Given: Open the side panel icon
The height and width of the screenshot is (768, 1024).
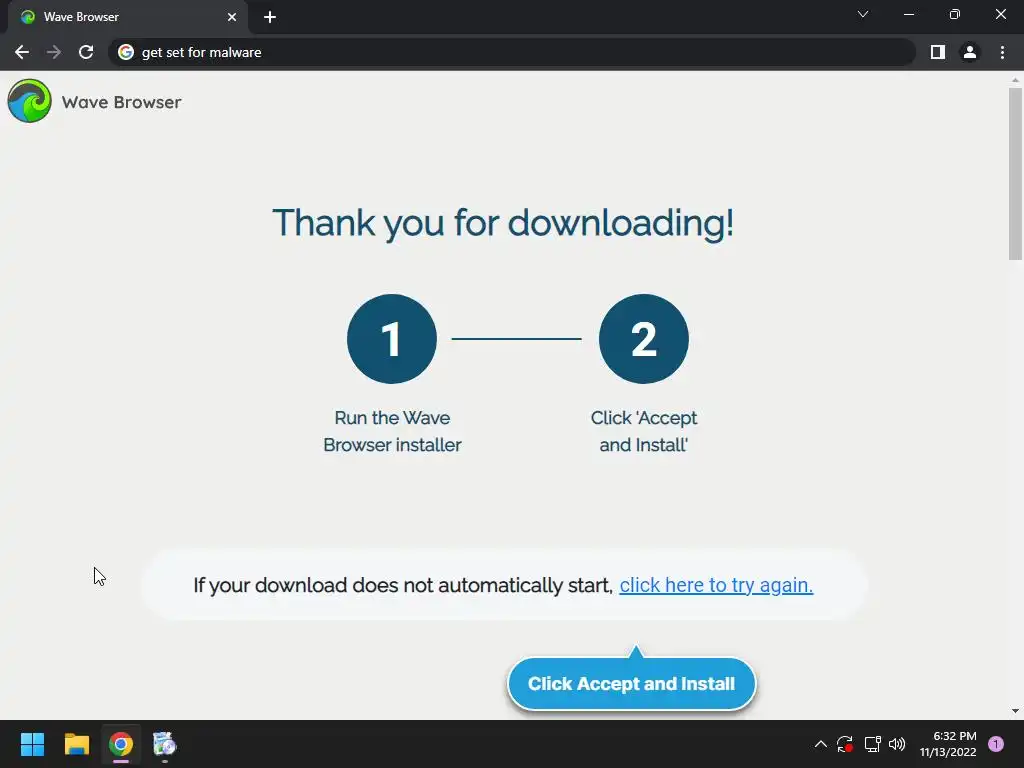Looking at the screenshot, I should point(938,52).
